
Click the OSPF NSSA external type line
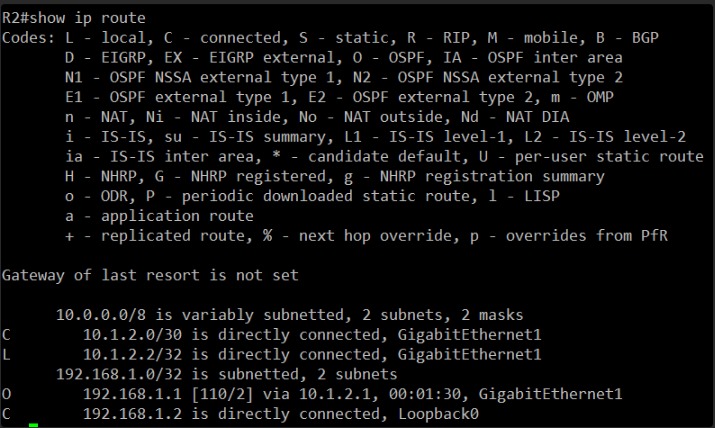pyautogui.click(x=344, y=77)
